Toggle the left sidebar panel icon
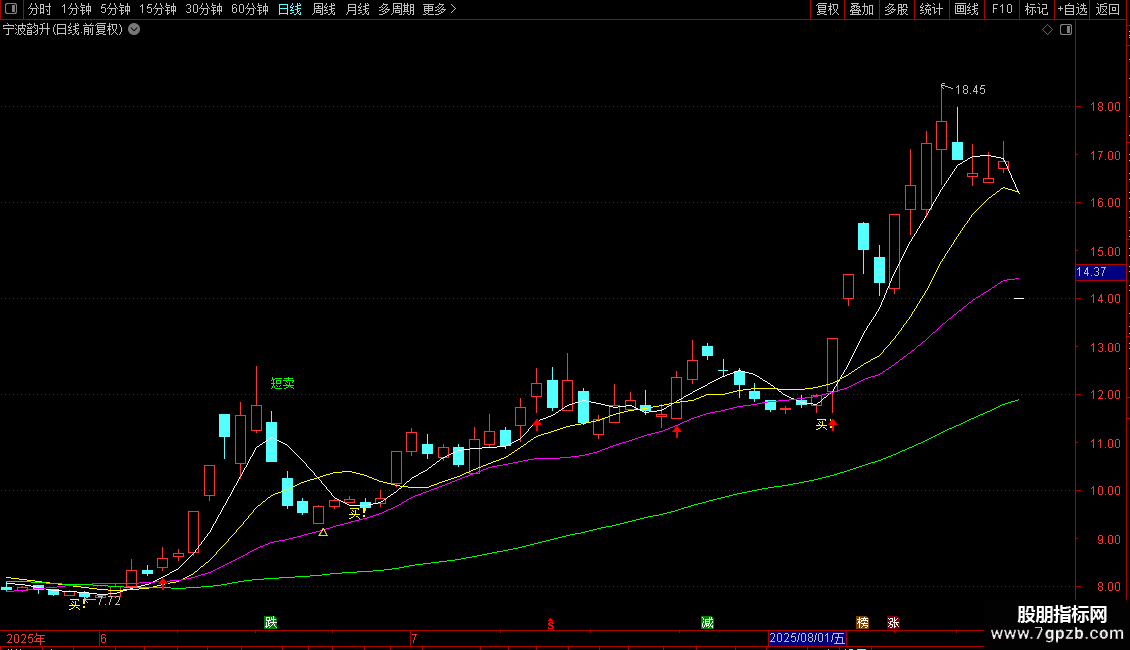 tap(11, 9)
